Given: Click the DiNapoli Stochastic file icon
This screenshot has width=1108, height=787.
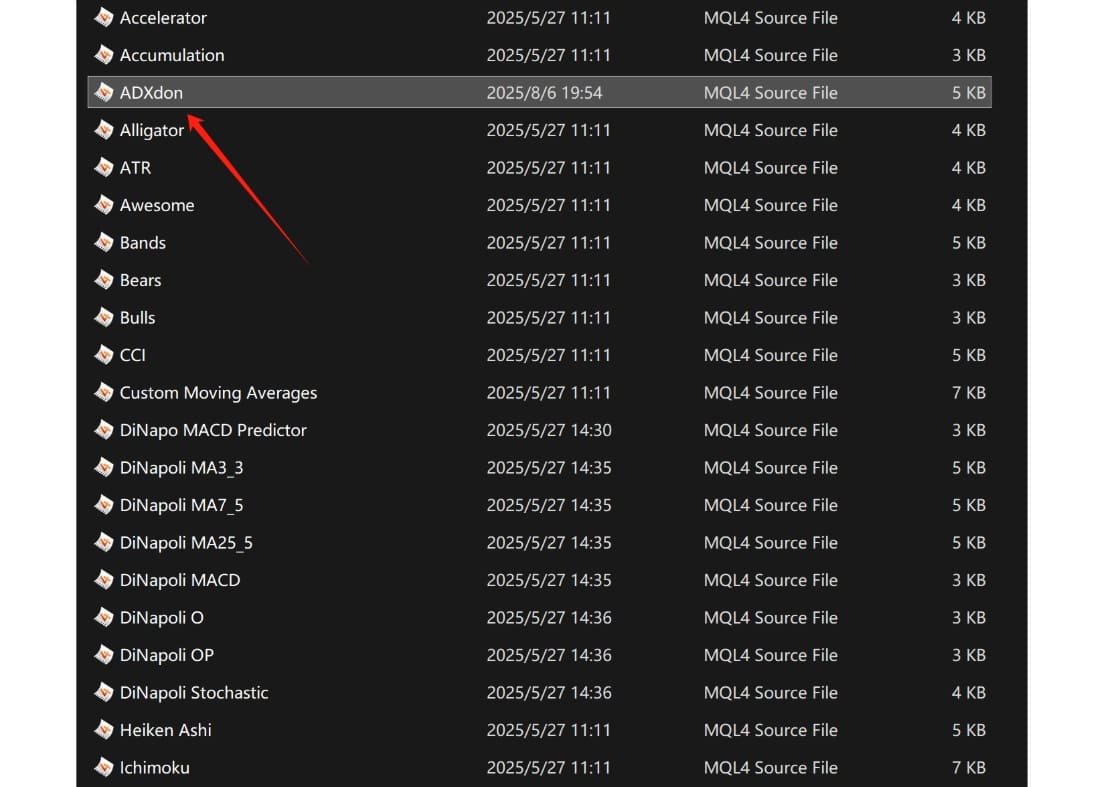Looking at the screenshot, I should 104,692.
